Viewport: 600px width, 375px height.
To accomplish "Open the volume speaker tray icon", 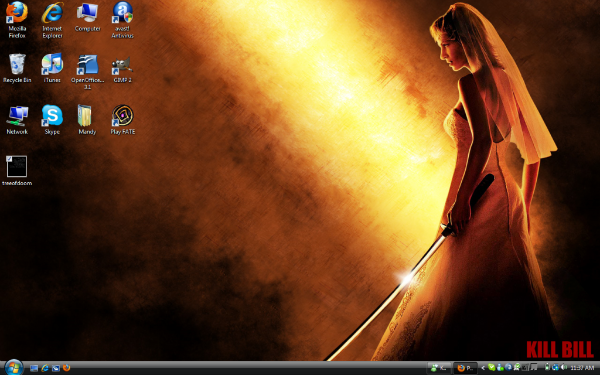I will tap(564, 368).
